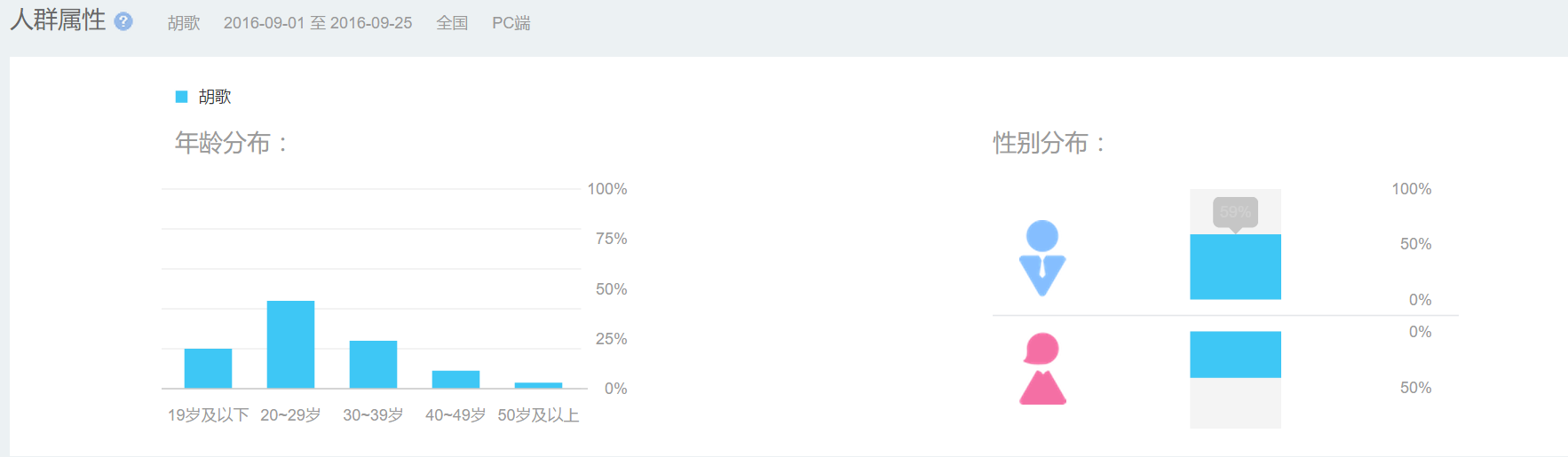Toggle the 胡歌 legend label
This screenshot has width=1568, height=457.
(x=215, y=97)
